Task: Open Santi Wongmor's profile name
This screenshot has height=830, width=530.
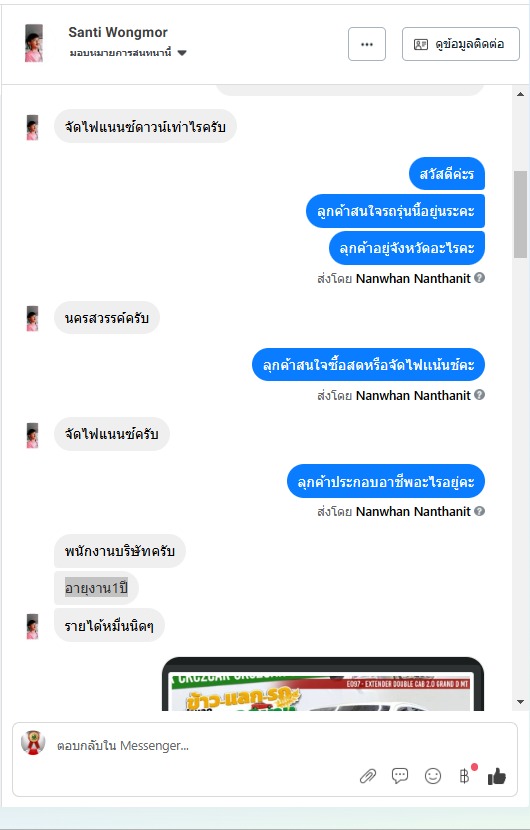Action: click(x=118, y=32)
